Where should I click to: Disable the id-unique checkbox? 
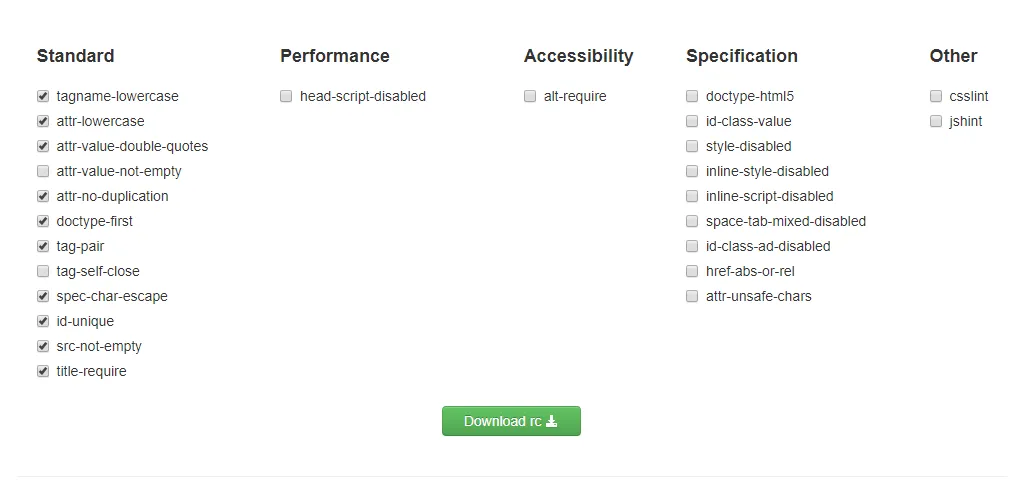(43, 321)
